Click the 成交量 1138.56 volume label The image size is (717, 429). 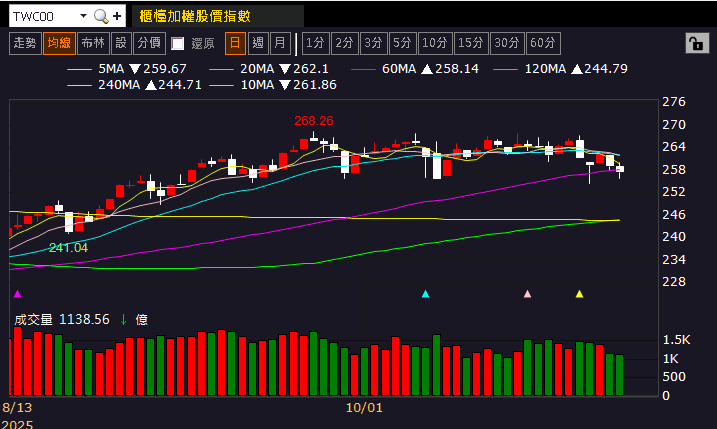click(62, 319)
